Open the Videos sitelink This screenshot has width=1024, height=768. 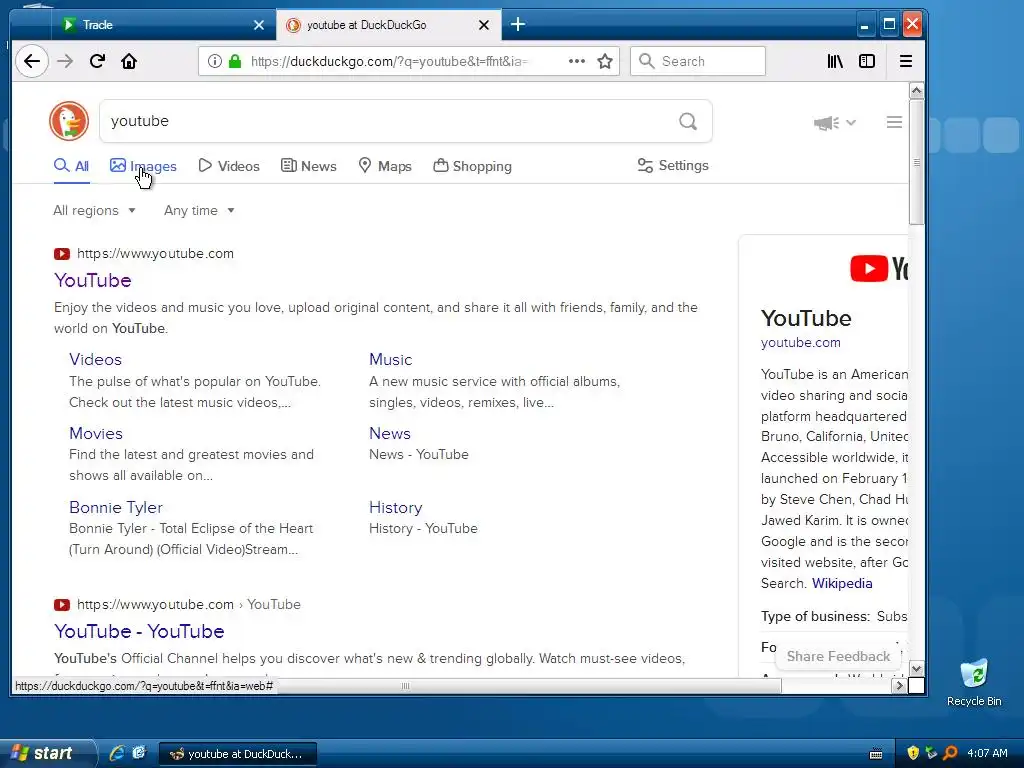point(95,359)
